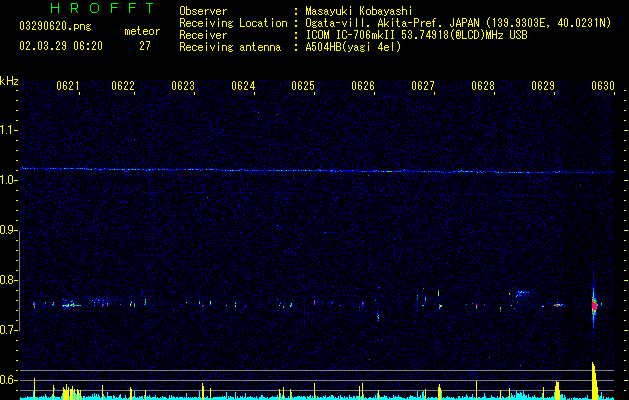
Task: Click the 0628 time marker
Action: pyautogui.click(x=483, y=86)
